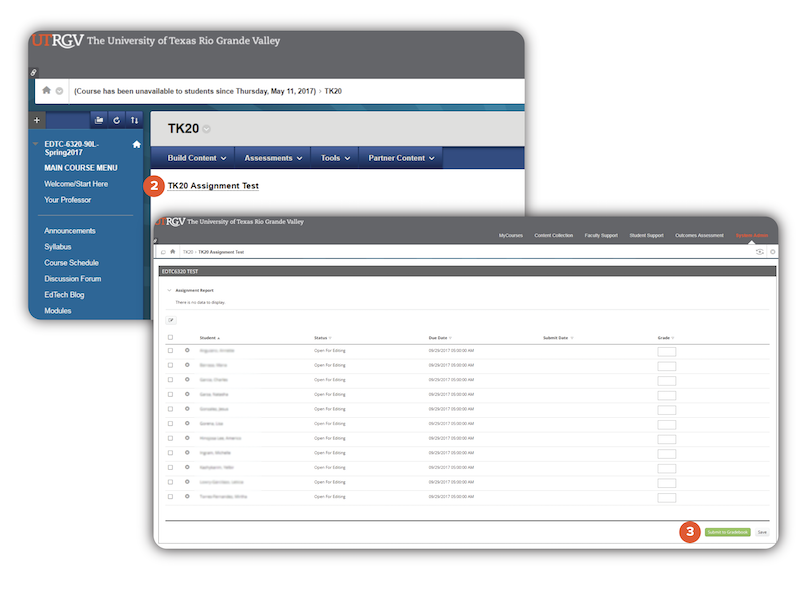
Task: Switch to the Content Collection tab
Action: pos(554,235)
